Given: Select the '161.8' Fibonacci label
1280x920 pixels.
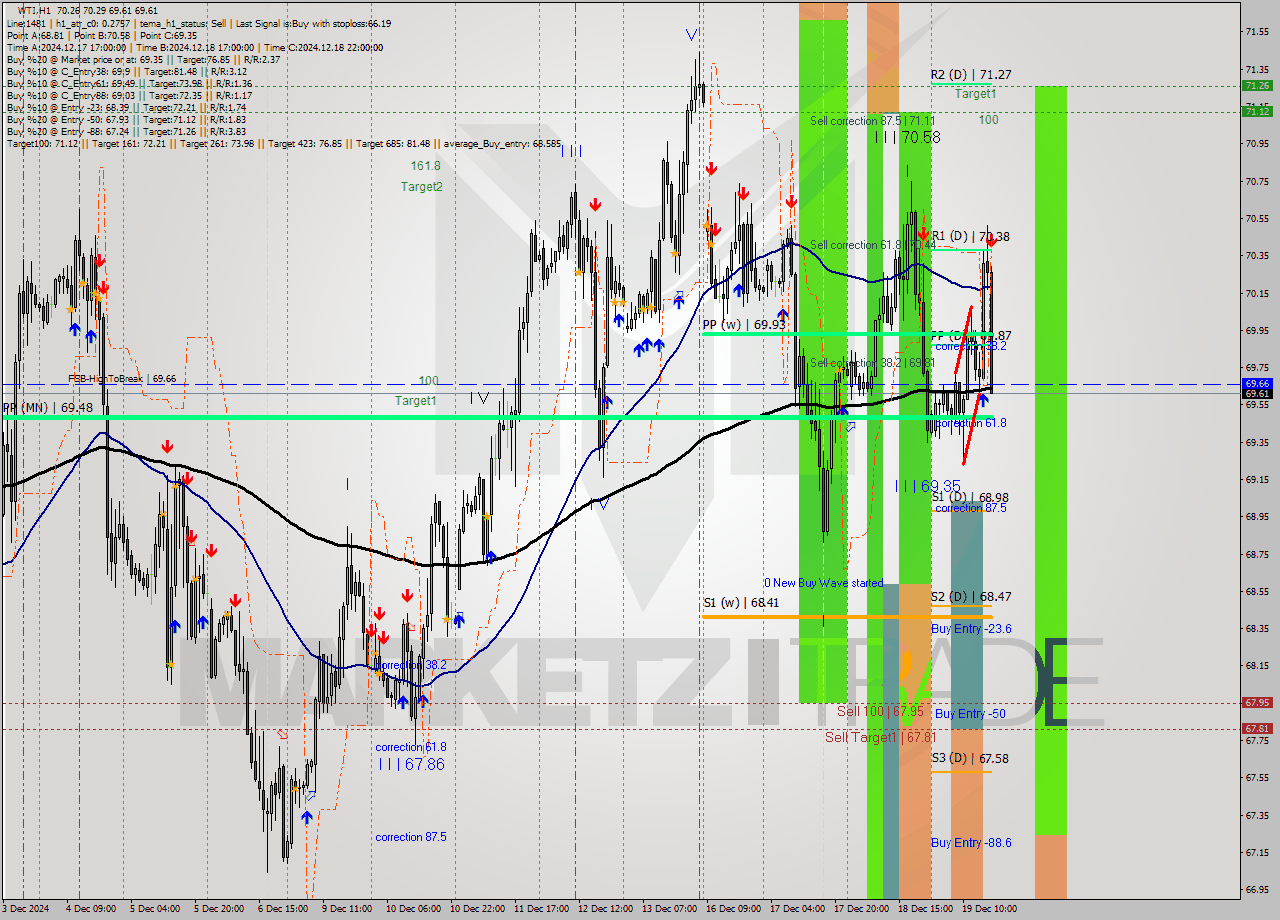Looking at the screenshot, I should point(425,166).
